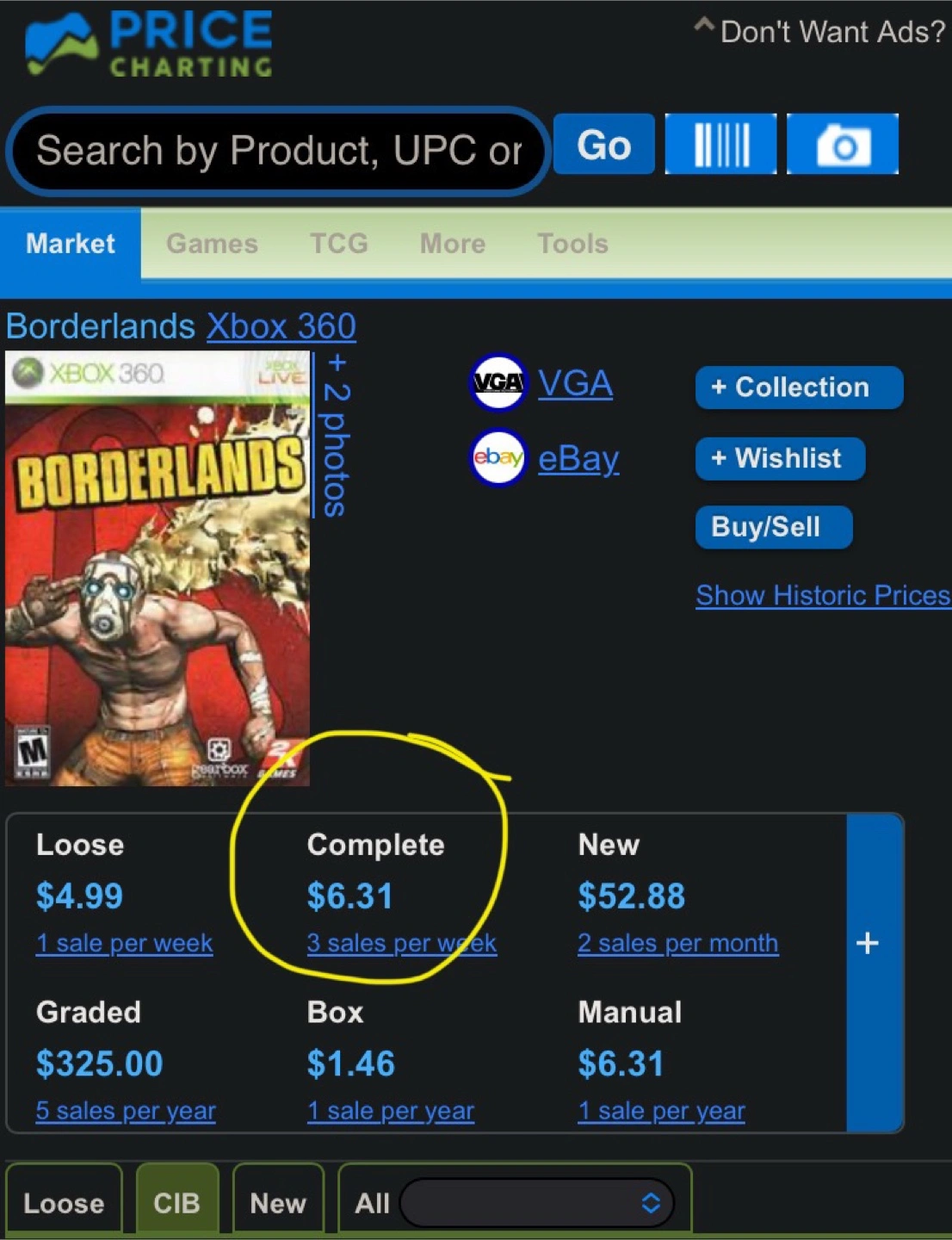Click the Go search button
This screenshot has height=1240, width=952.
(x=603, y=144)
